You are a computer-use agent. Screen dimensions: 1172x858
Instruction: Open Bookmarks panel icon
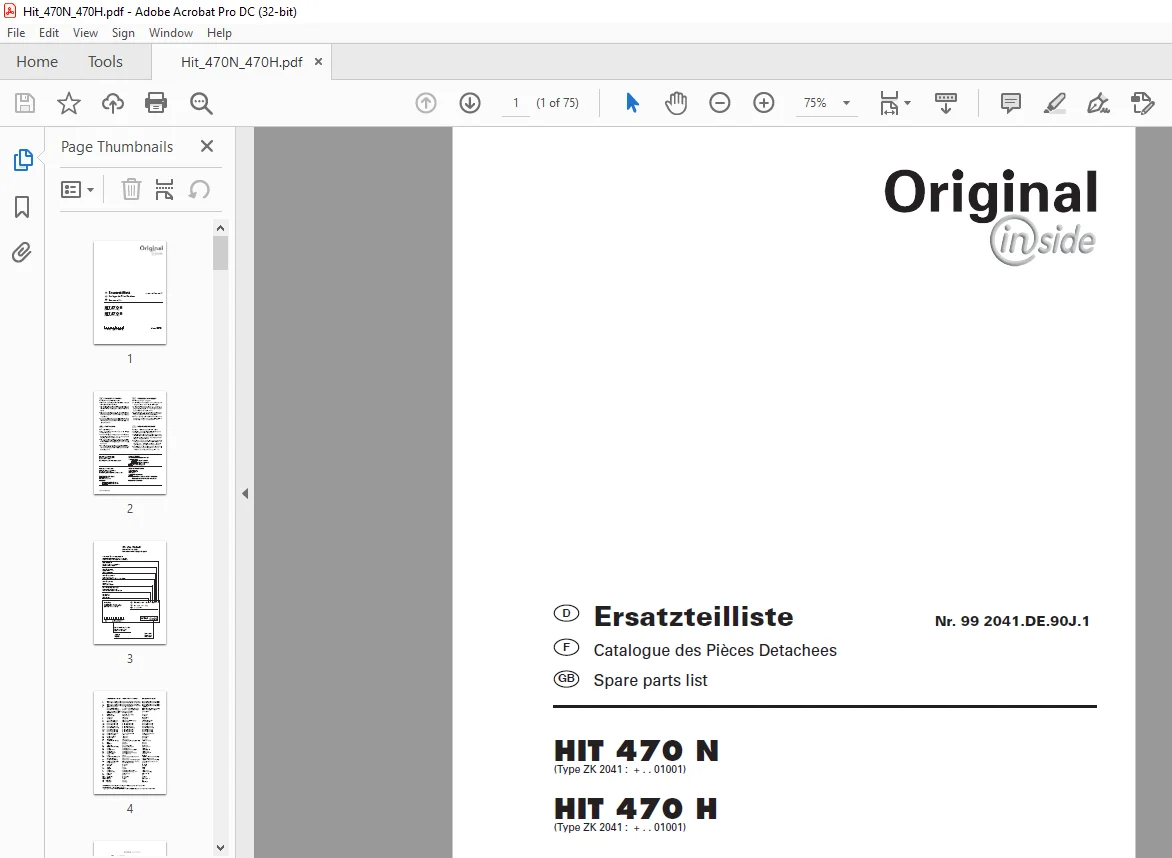[x=22, y=207]
